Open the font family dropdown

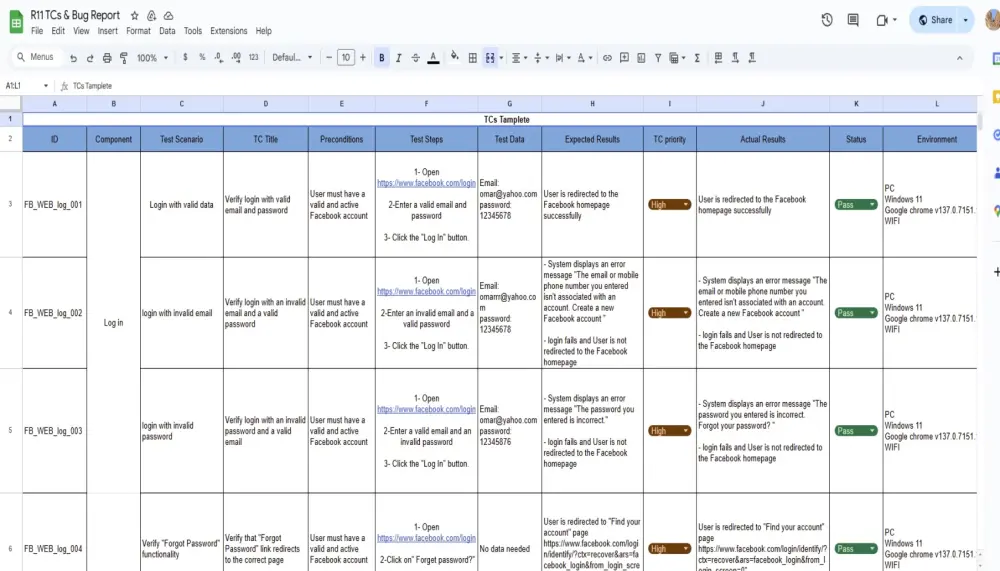292,57
